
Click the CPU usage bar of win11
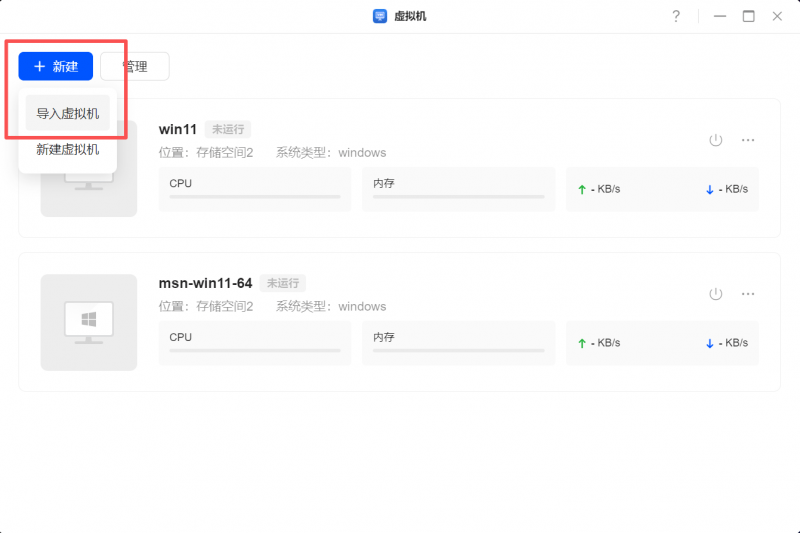point(255,197)
